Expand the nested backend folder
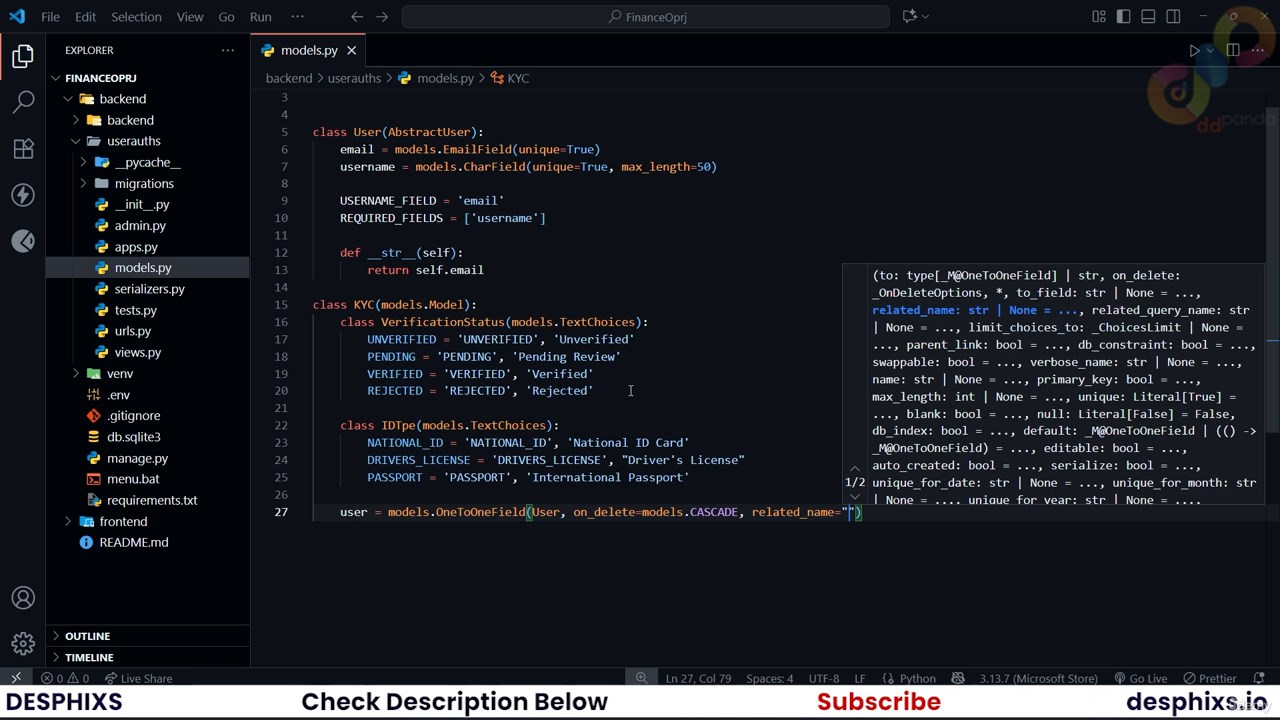This screenshot has height=720, width=1280. click(x=76, y=120)
